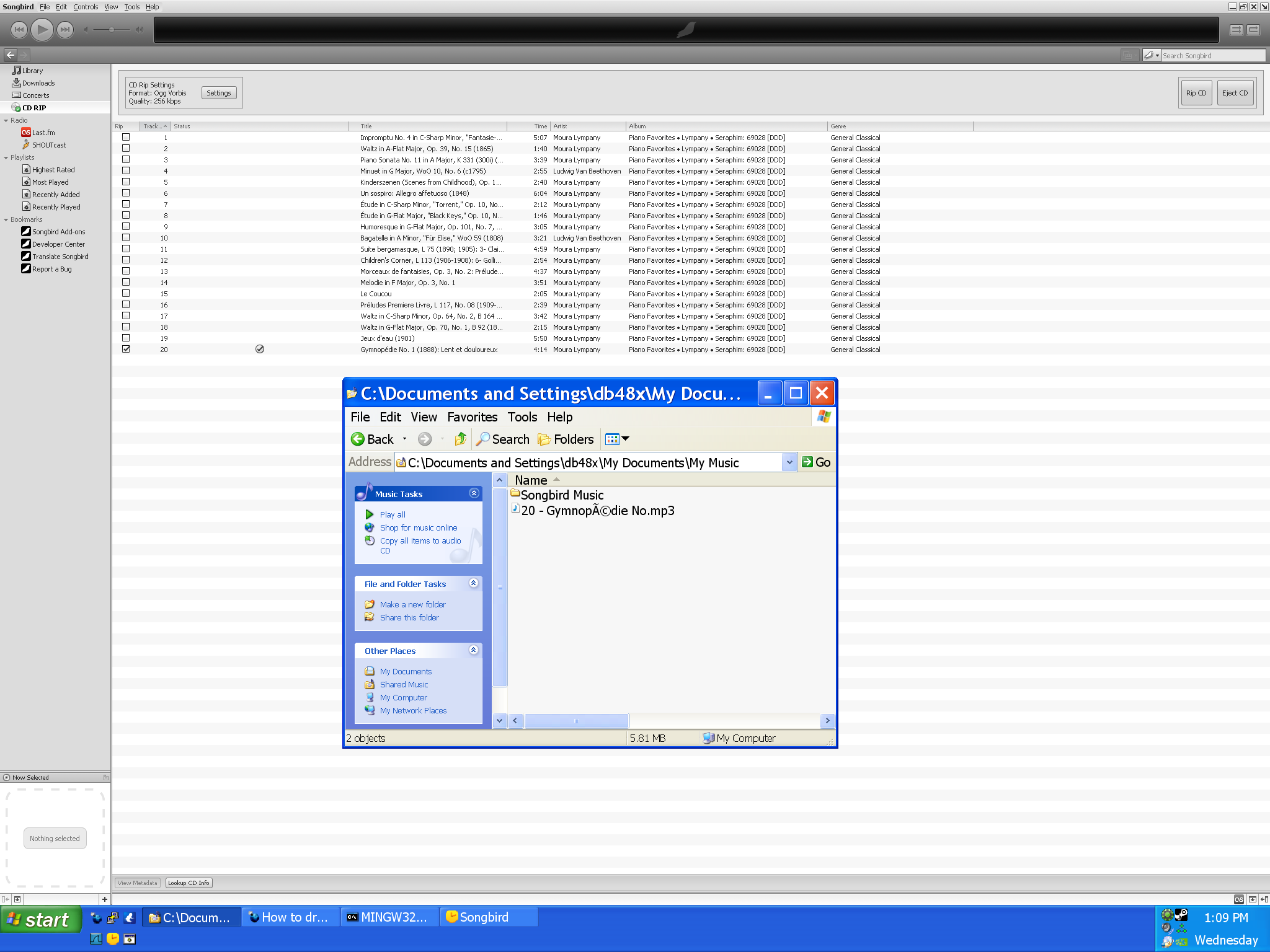1270x952 pixels.
Task: Open Explorer Views dropdown
Action: click(x=617, y=439)
